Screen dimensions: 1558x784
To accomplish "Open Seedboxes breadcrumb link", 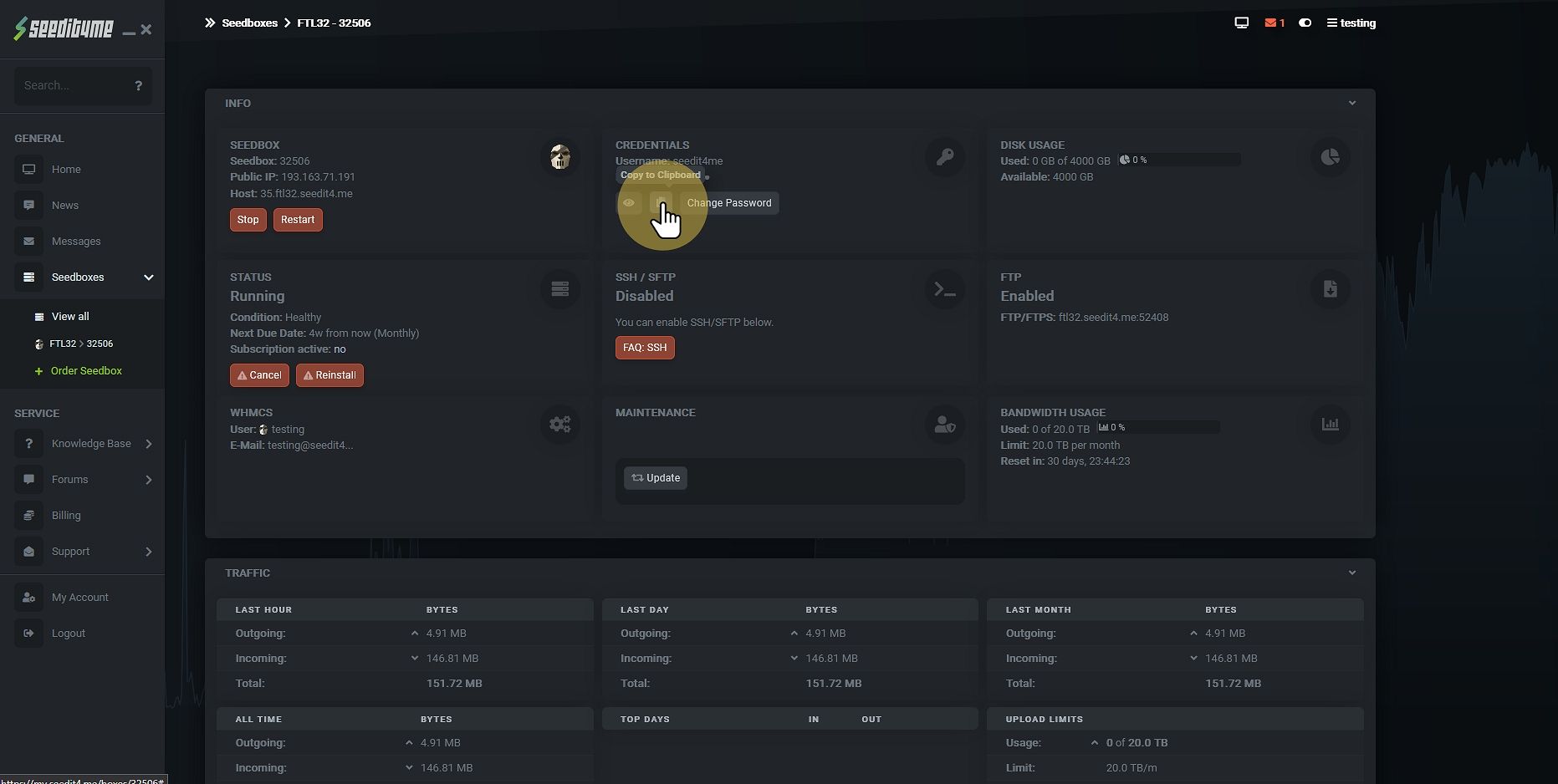I will [249, 23].
